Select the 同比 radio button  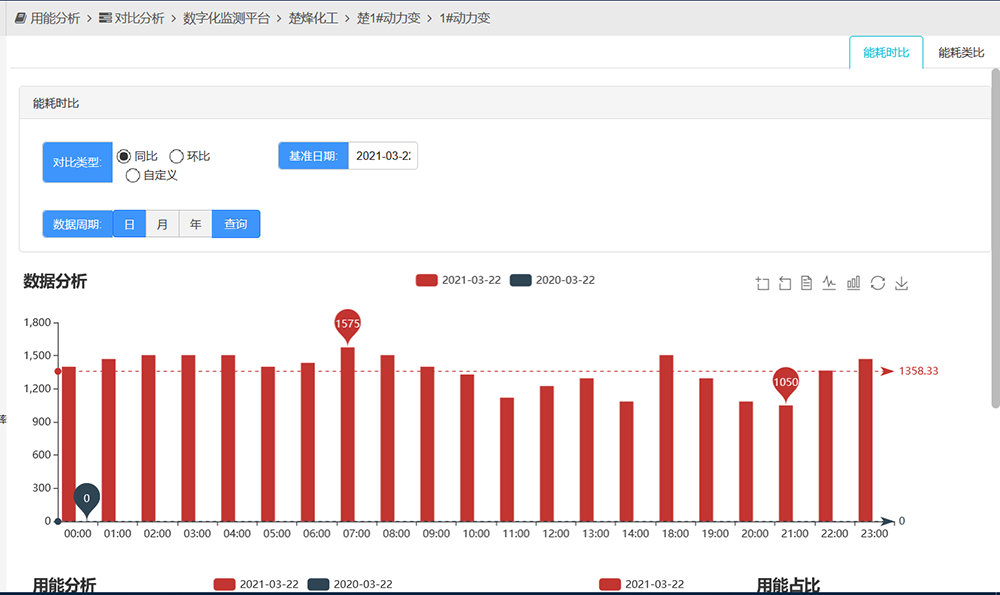tap(124, 156)
